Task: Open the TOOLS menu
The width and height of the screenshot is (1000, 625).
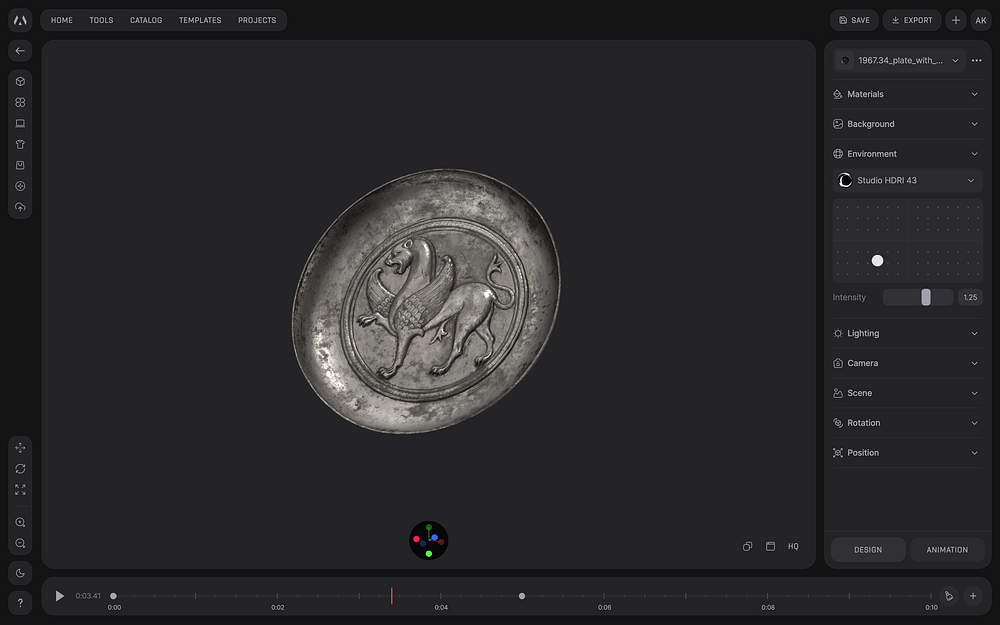Action: point(101,20)
